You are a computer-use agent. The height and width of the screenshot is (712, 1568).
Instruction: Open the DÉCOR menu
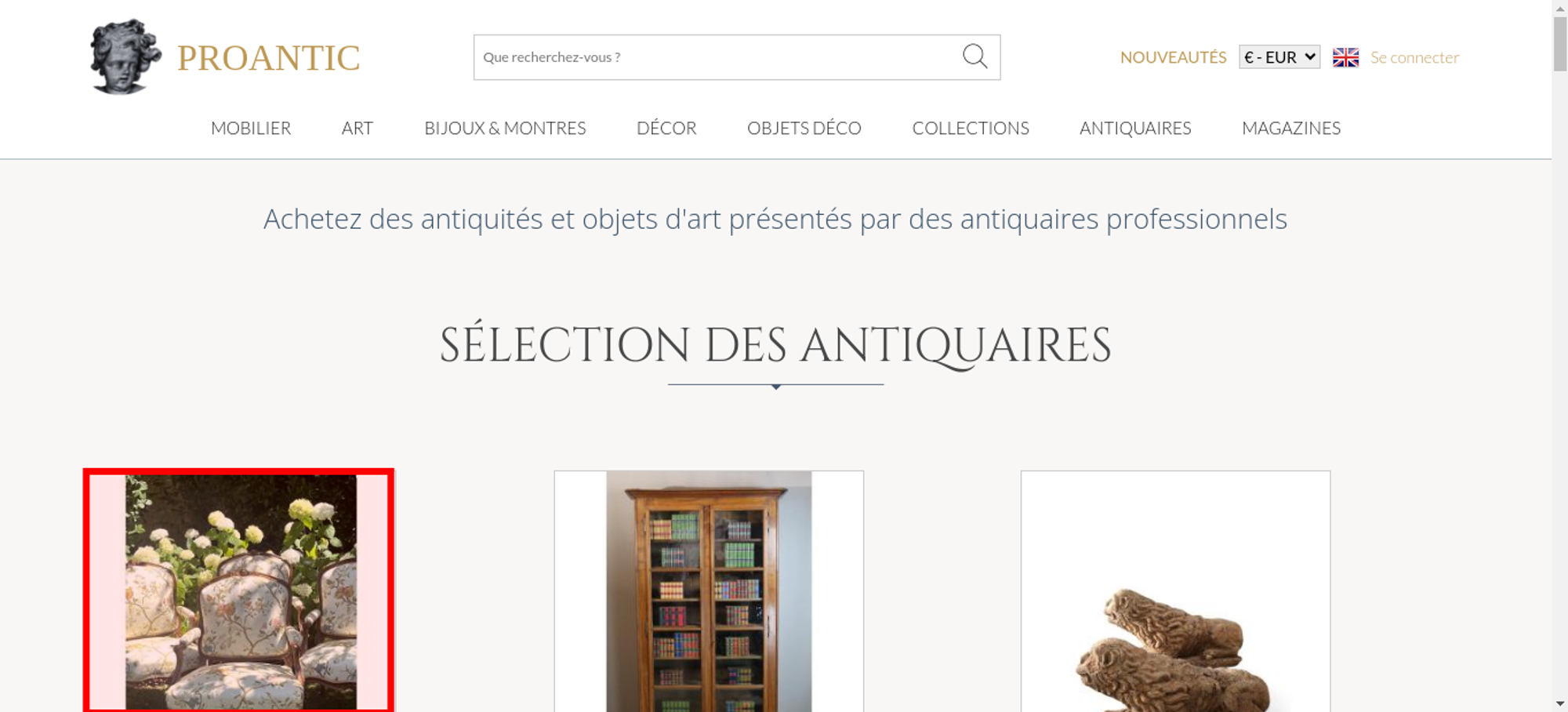coord(666,128)
